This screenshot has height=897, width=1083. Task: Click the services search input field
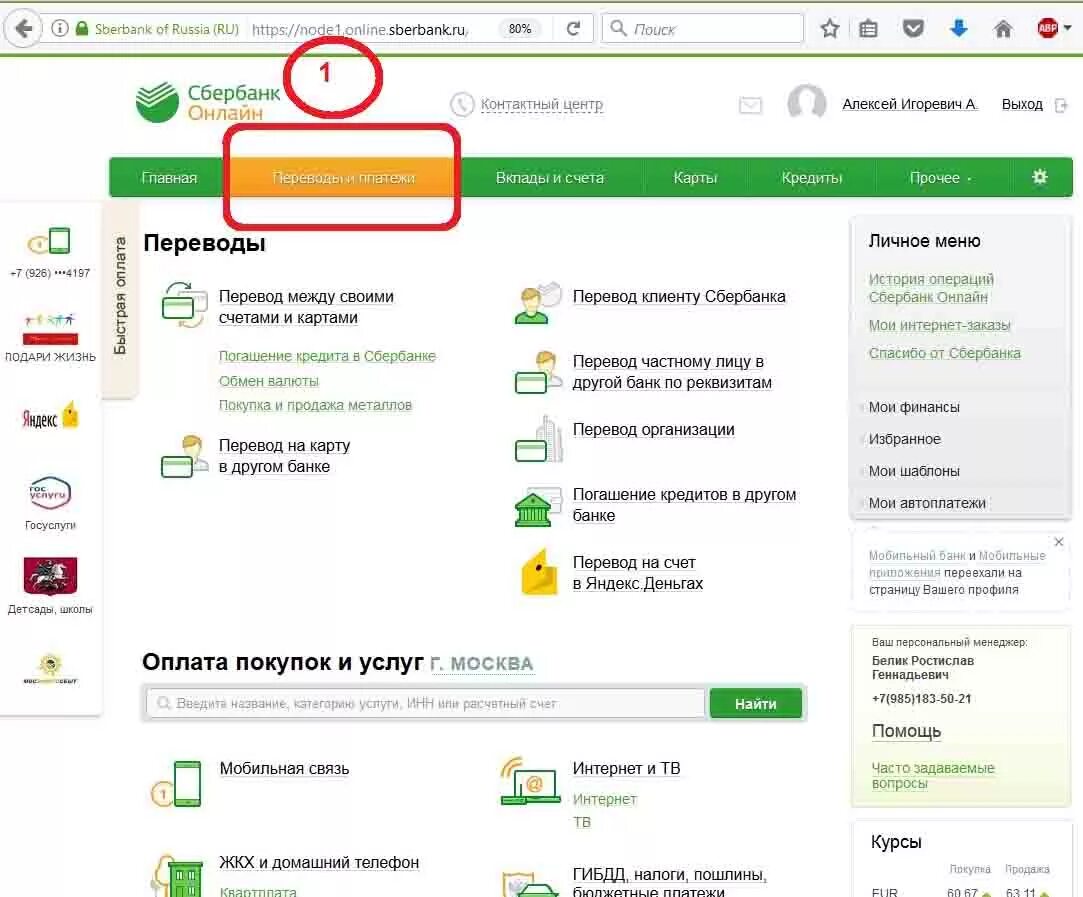click(420, 703)
